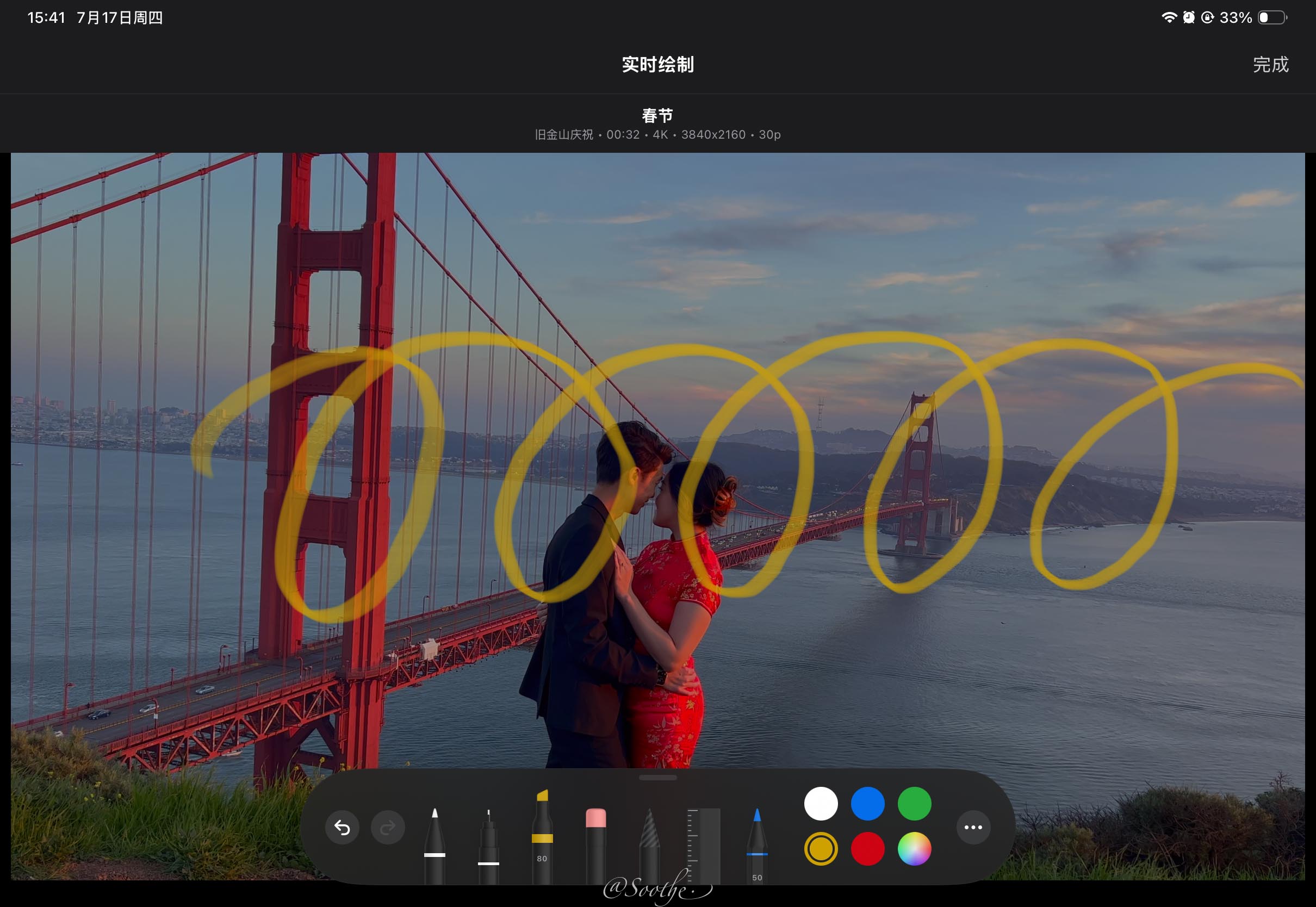
Task: Tap the greyed redo arrow button
Action: (x=388, y=828)
